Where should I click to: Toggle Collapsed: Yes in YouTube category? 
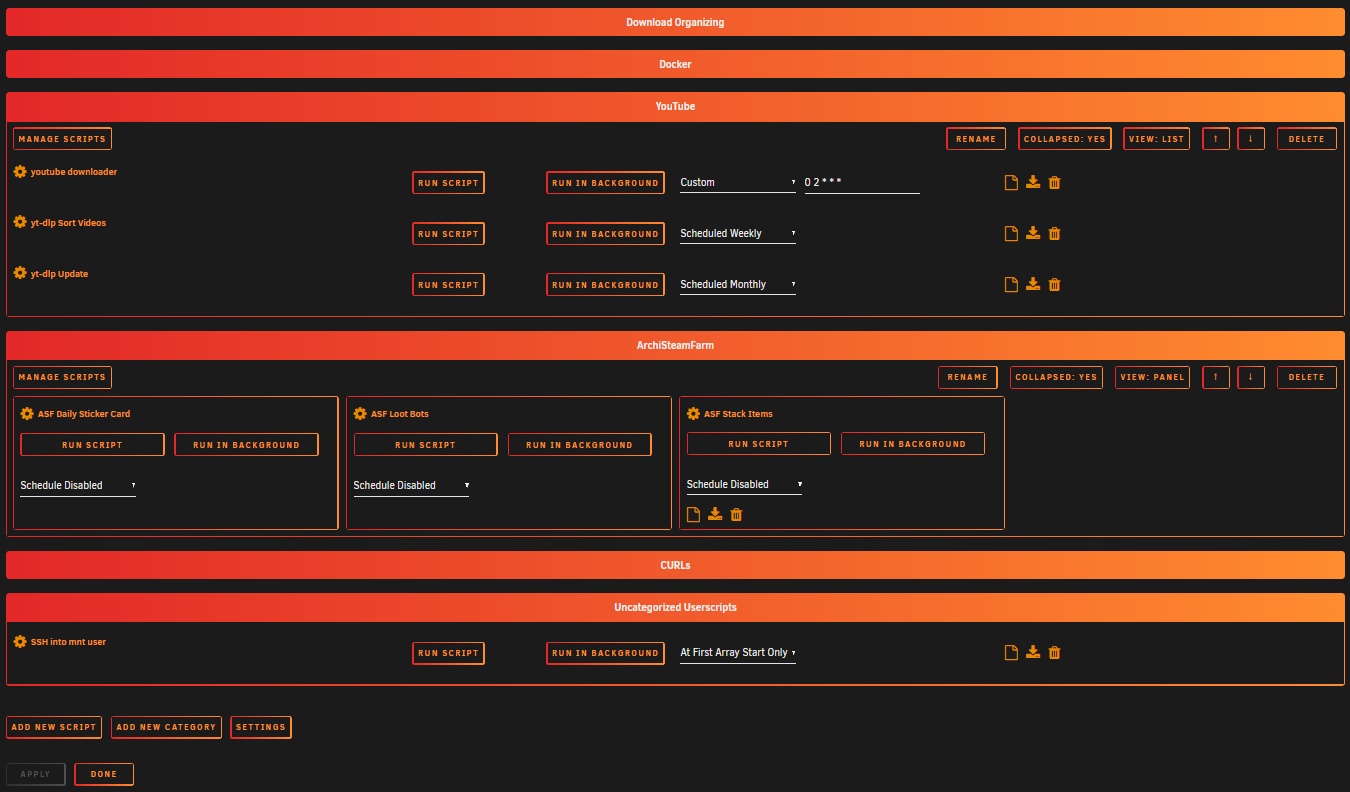coord(1065,139)
